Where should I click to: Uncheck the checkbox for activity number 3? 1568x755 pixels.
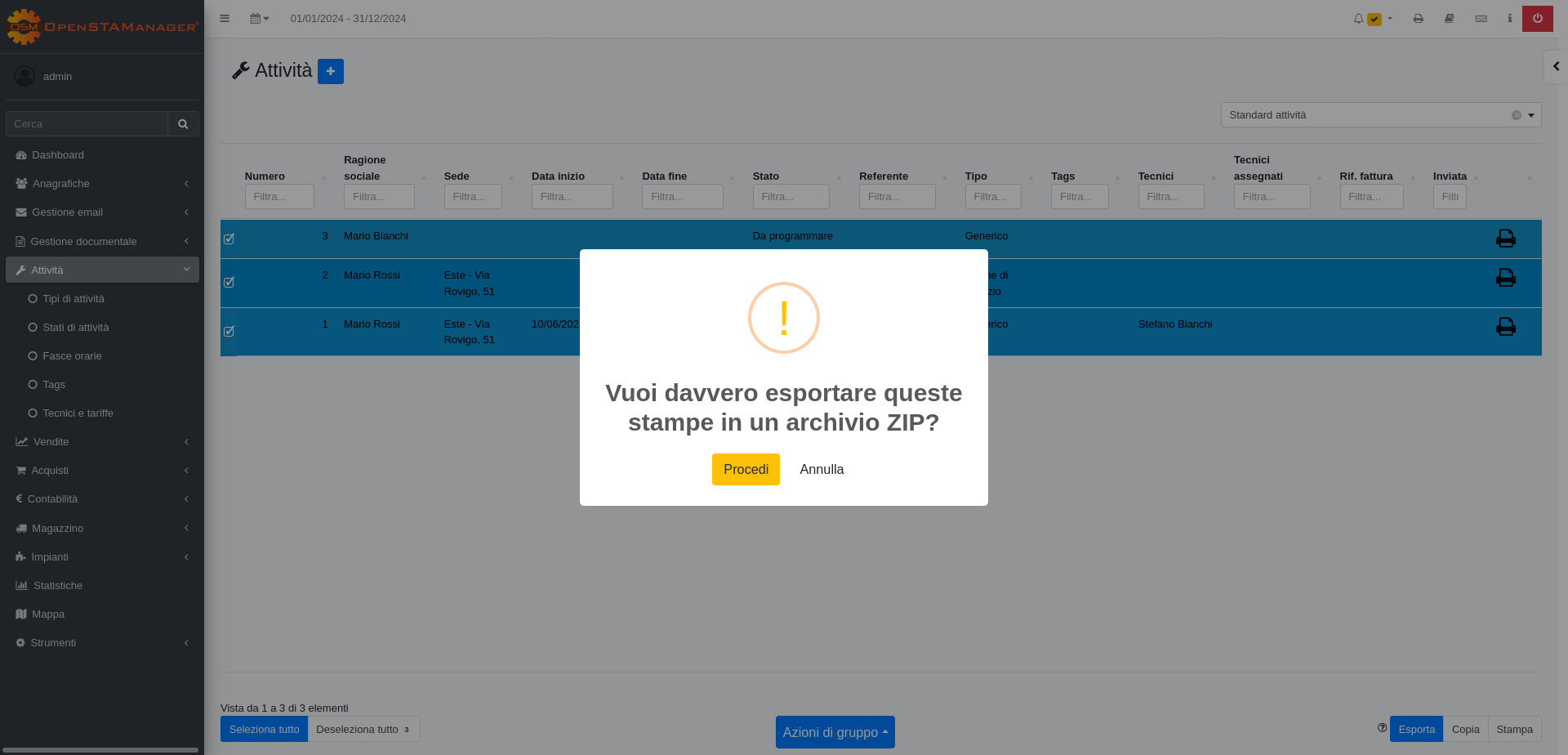click(x=229, y=239)
